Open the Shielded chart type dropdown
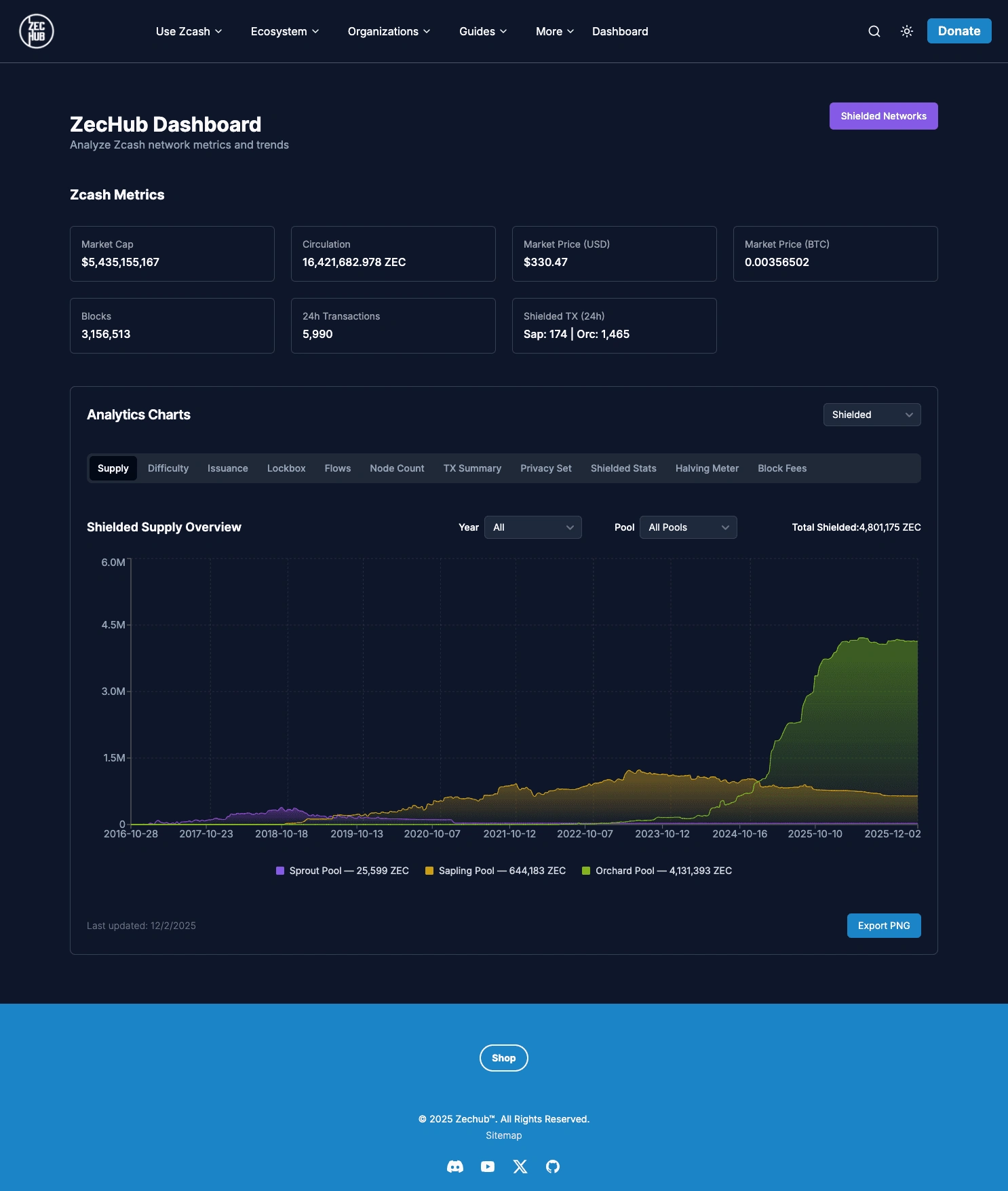 click(x=872, y=415)
